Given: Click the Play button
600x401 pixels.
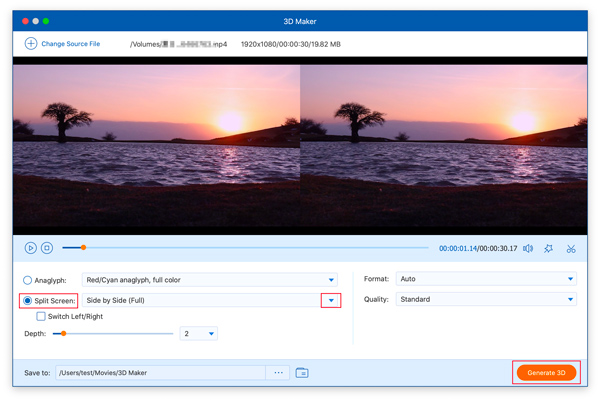Looking at the screenshot, I should coord(31,248).
